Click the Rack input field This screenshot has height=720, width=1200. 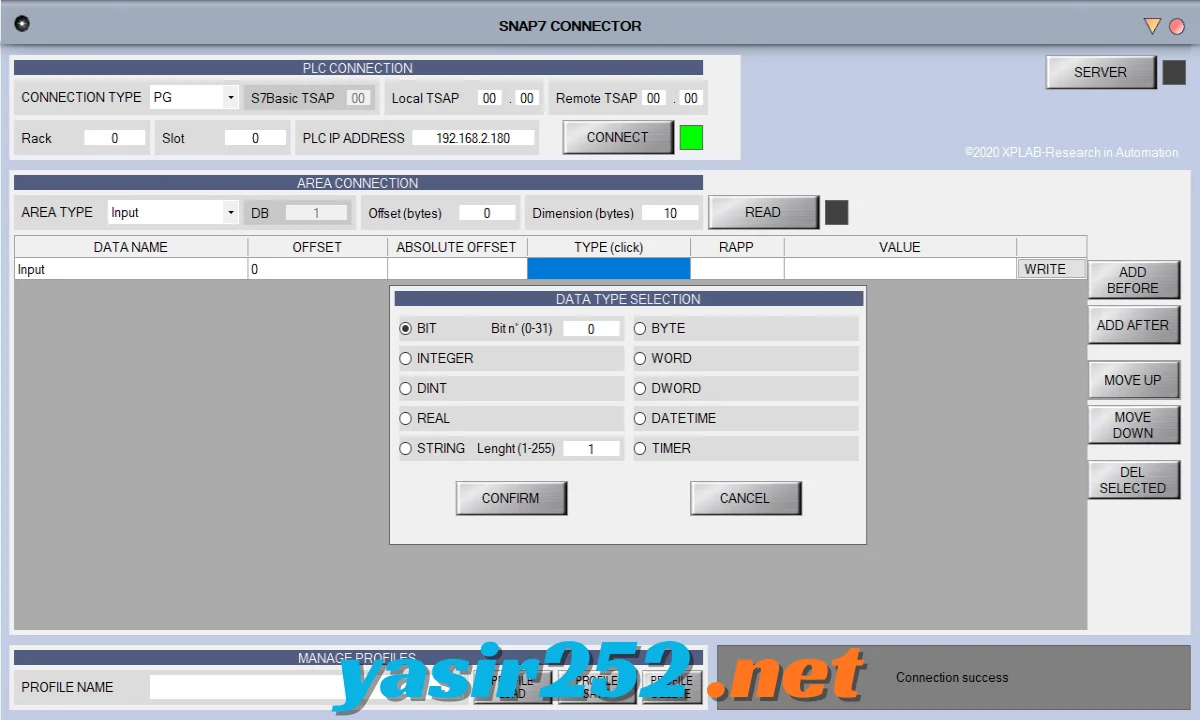tap(114, 138)
